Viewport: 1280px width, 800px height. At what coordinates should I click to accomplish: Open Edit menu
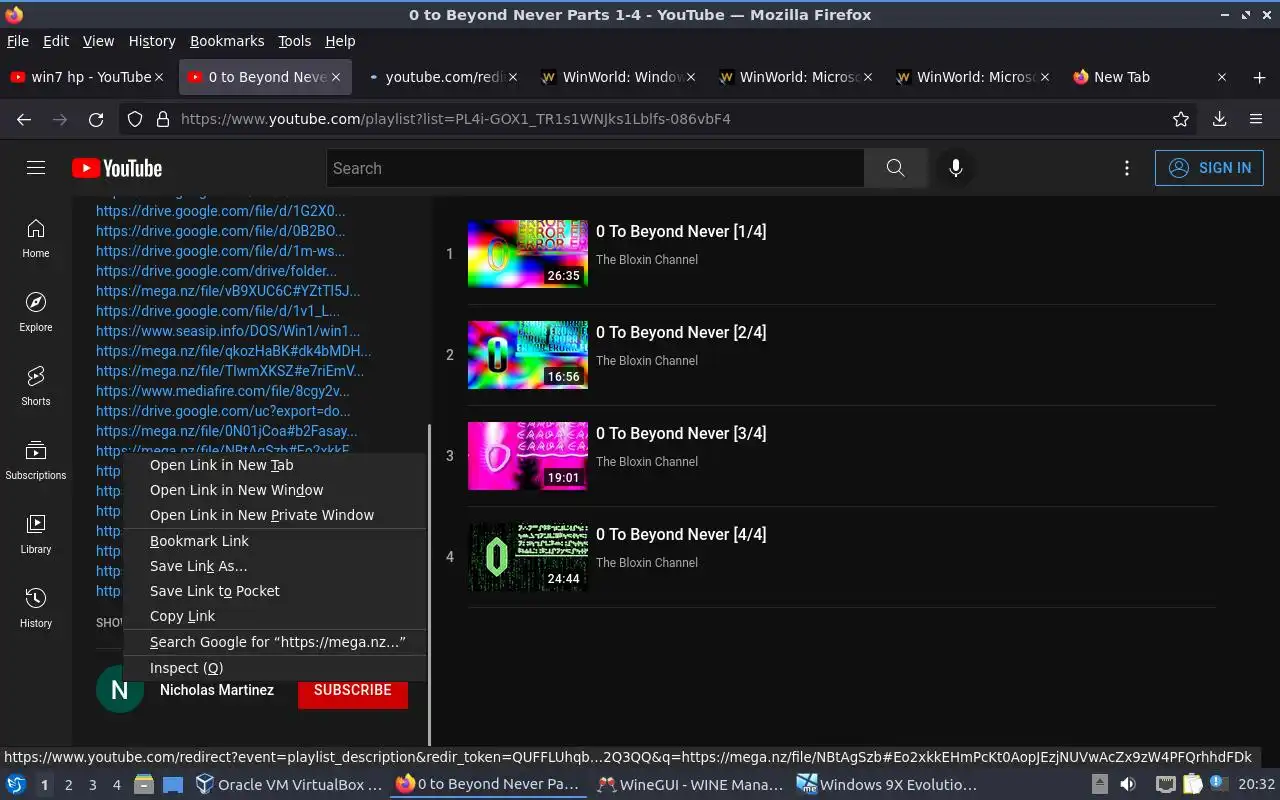click(56, 41)
